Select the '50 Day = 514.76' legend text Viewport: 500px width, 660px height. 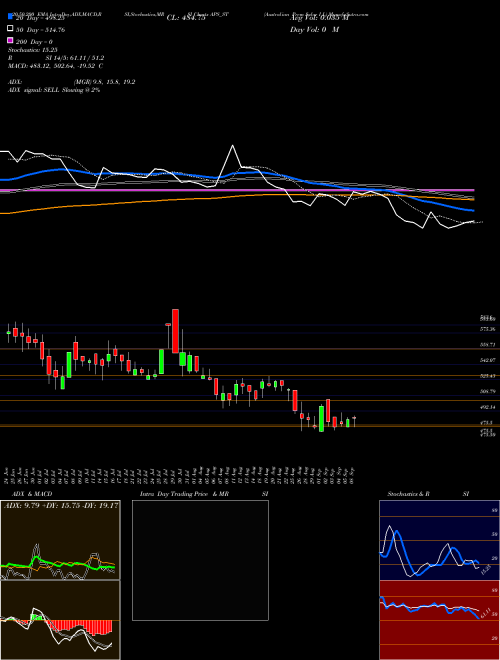click(41, 29)
